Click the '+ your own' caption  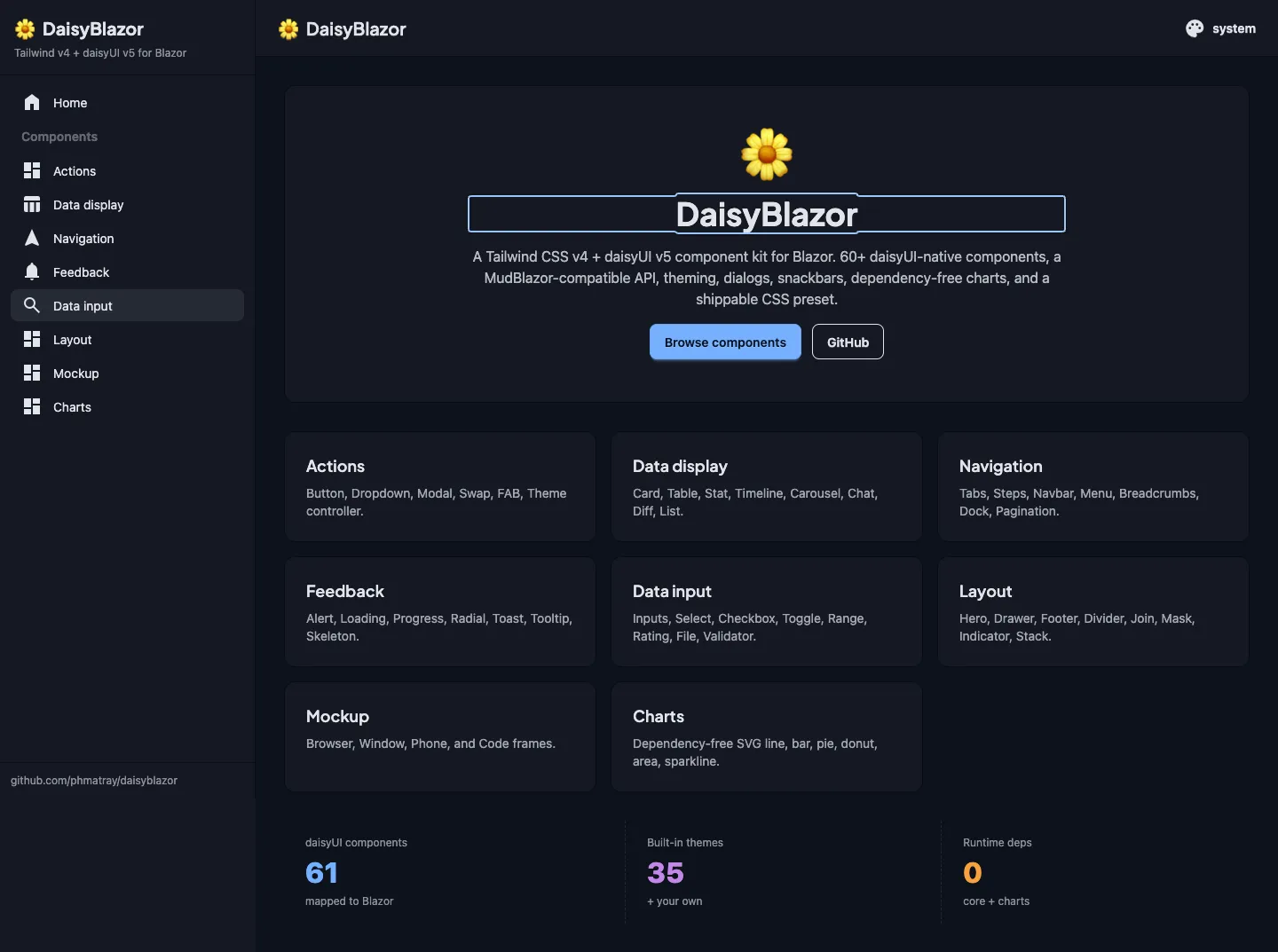[x=674, y=901]
